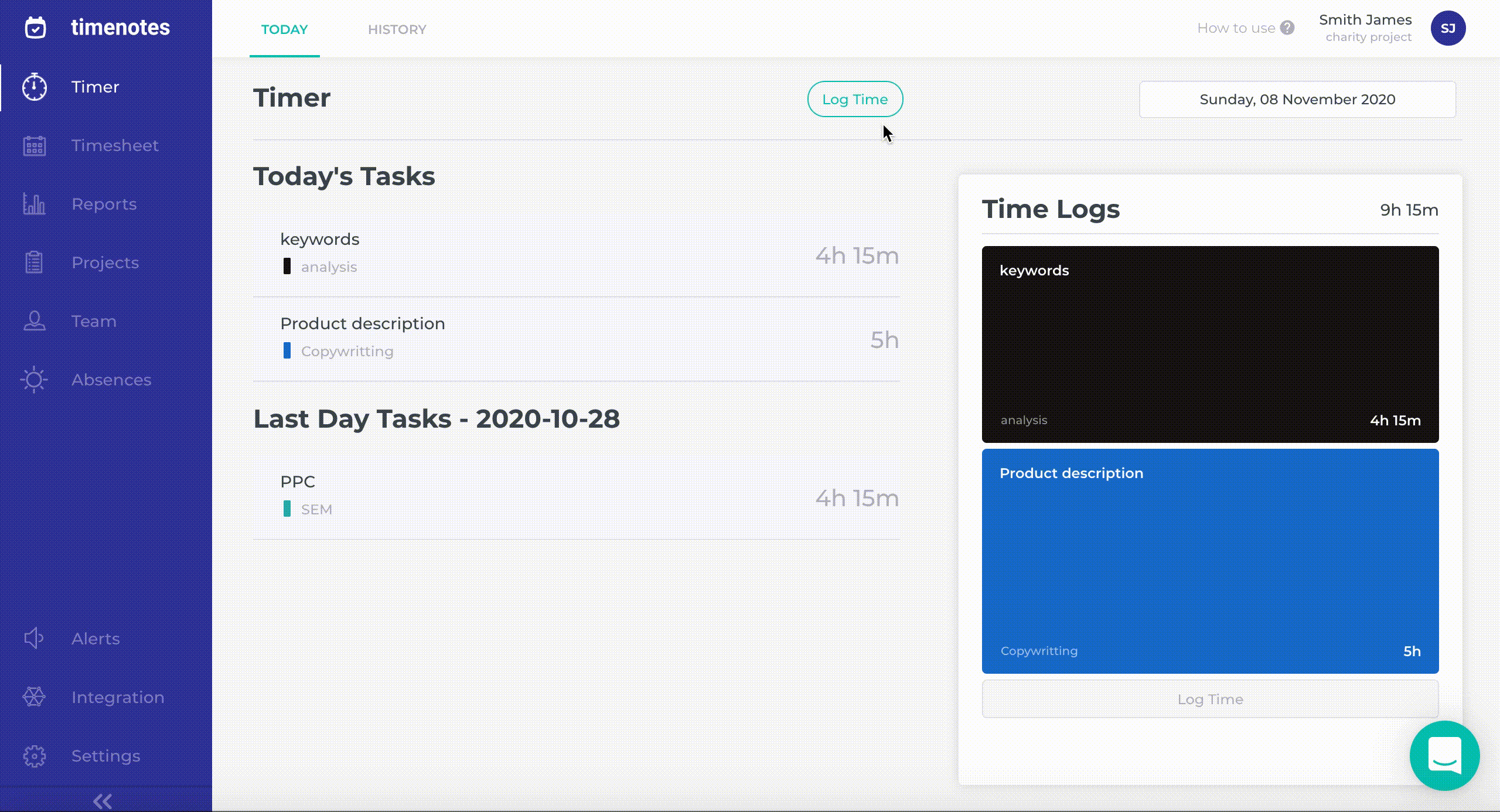Open Projects clipboard icon
1500x812 pixels.
[35, 262]
